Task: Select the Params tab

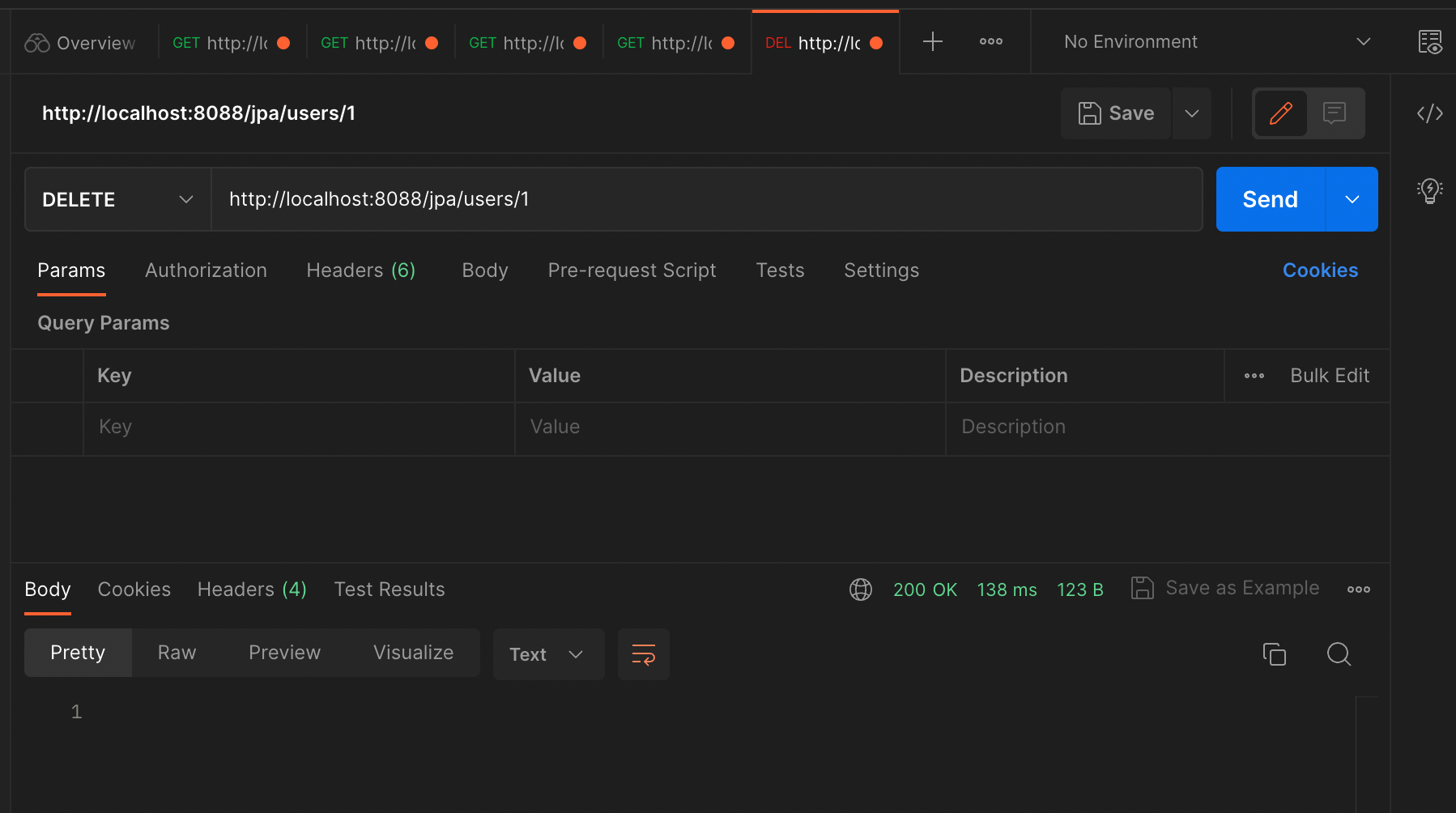Action: point(71,270)
